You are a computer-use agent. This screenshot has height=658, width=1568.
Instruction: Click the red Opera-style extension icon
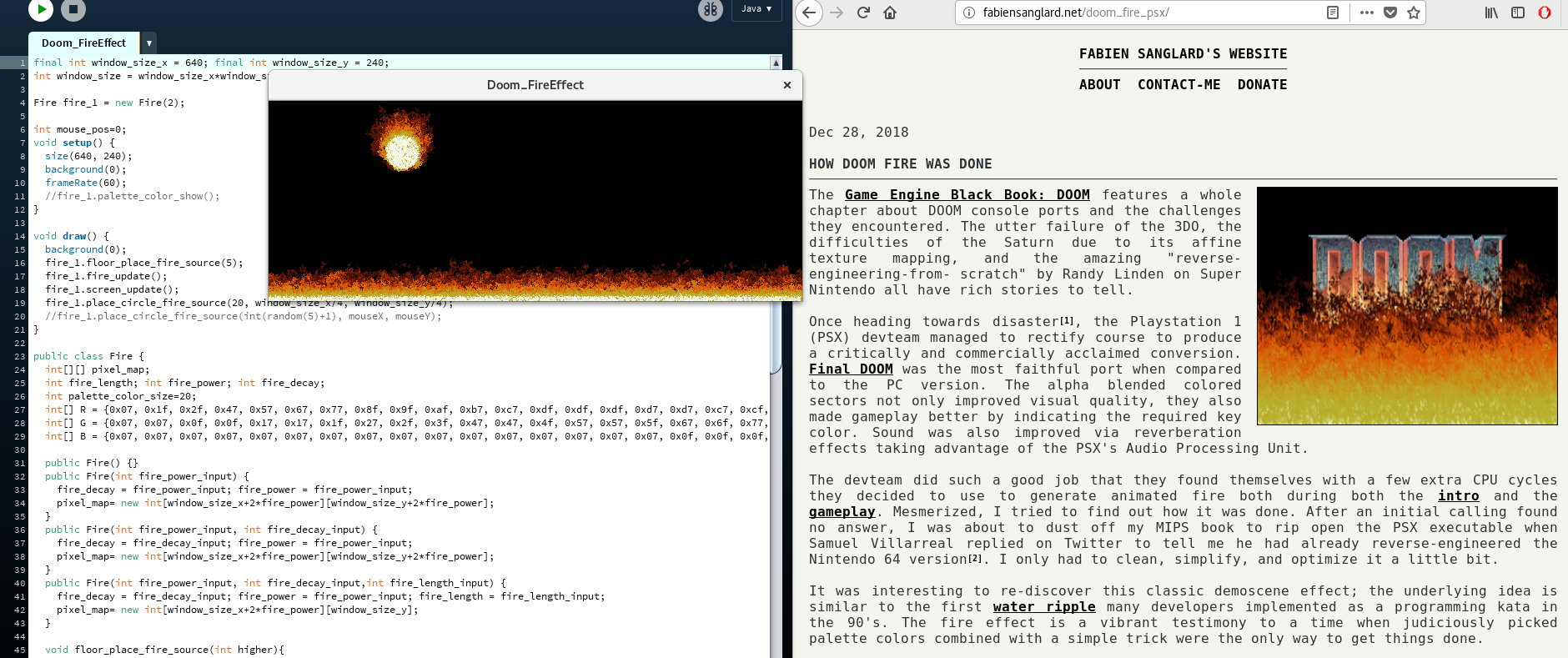[x=1545, y=13]
